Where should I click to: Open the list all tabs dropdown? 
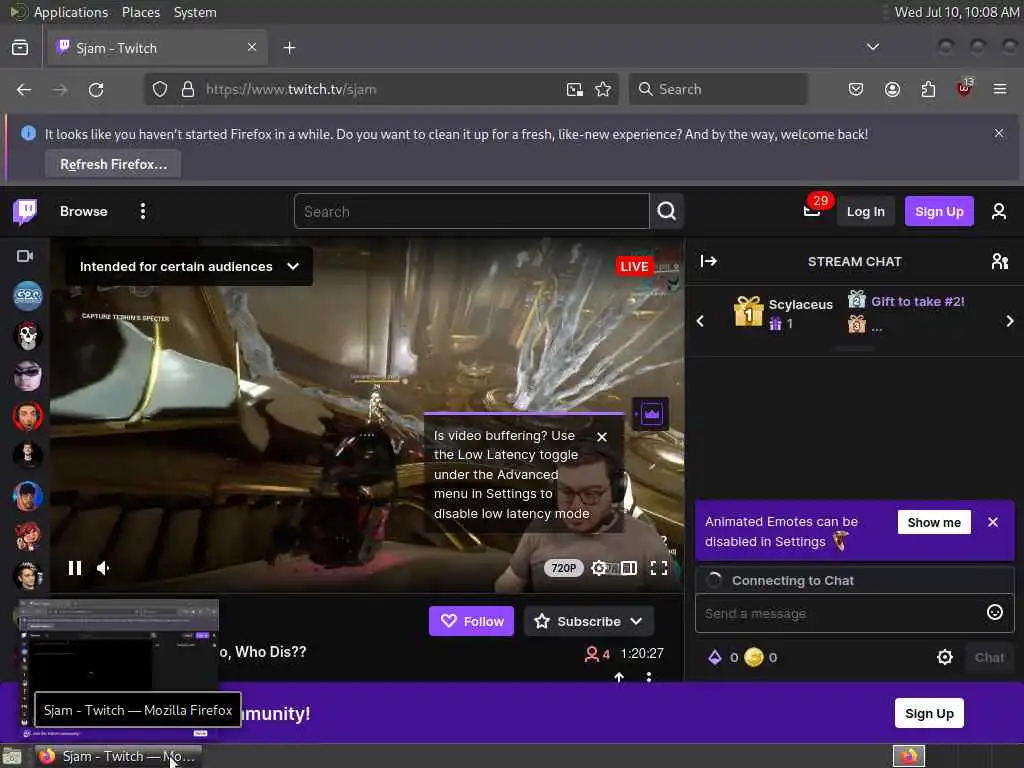click(872, 47)
